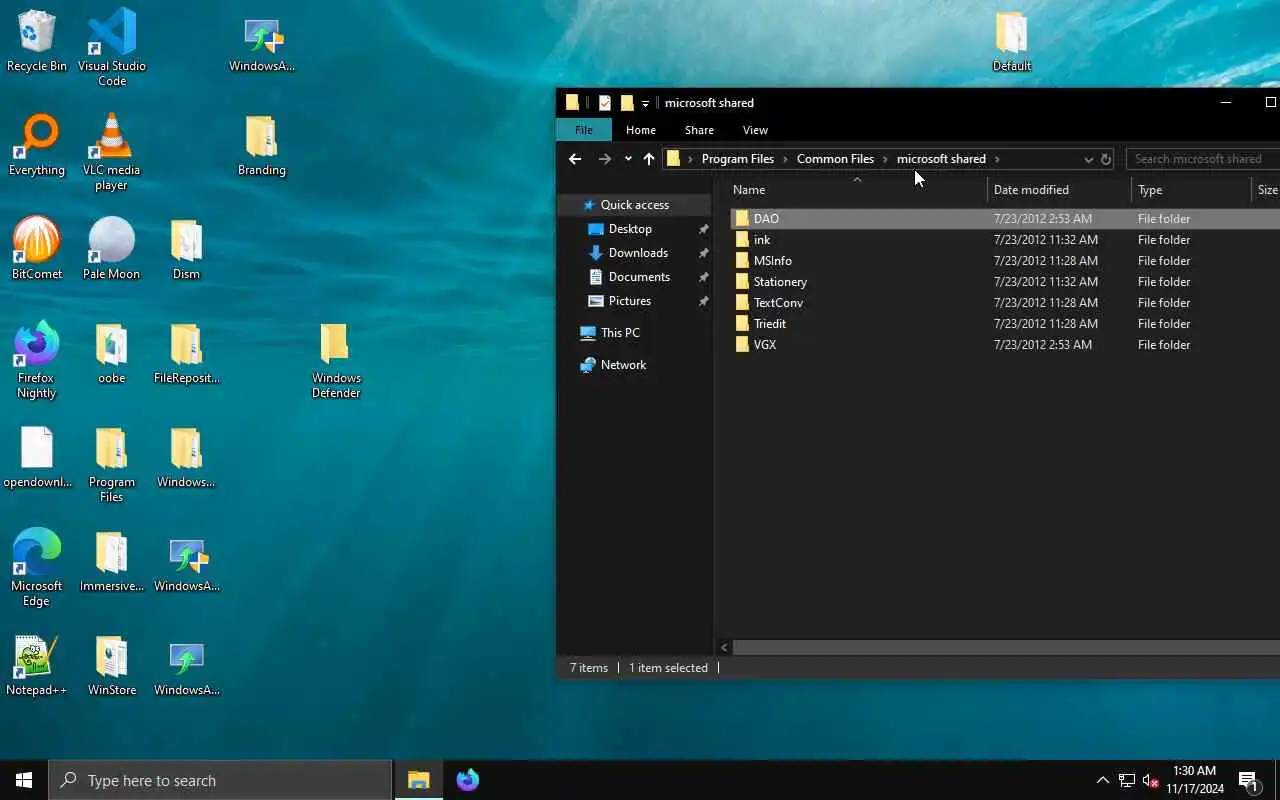Screen dimensions: 1280x800
Task: Expand chevron after Program Files breadcrumb
Action: pyautogui.click(x=786, y=159)
